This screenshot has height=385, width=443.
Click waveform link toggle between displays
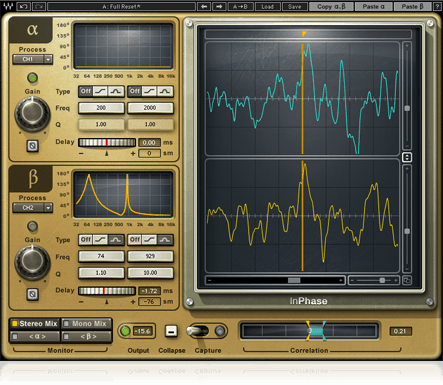[x=407, y=157]
